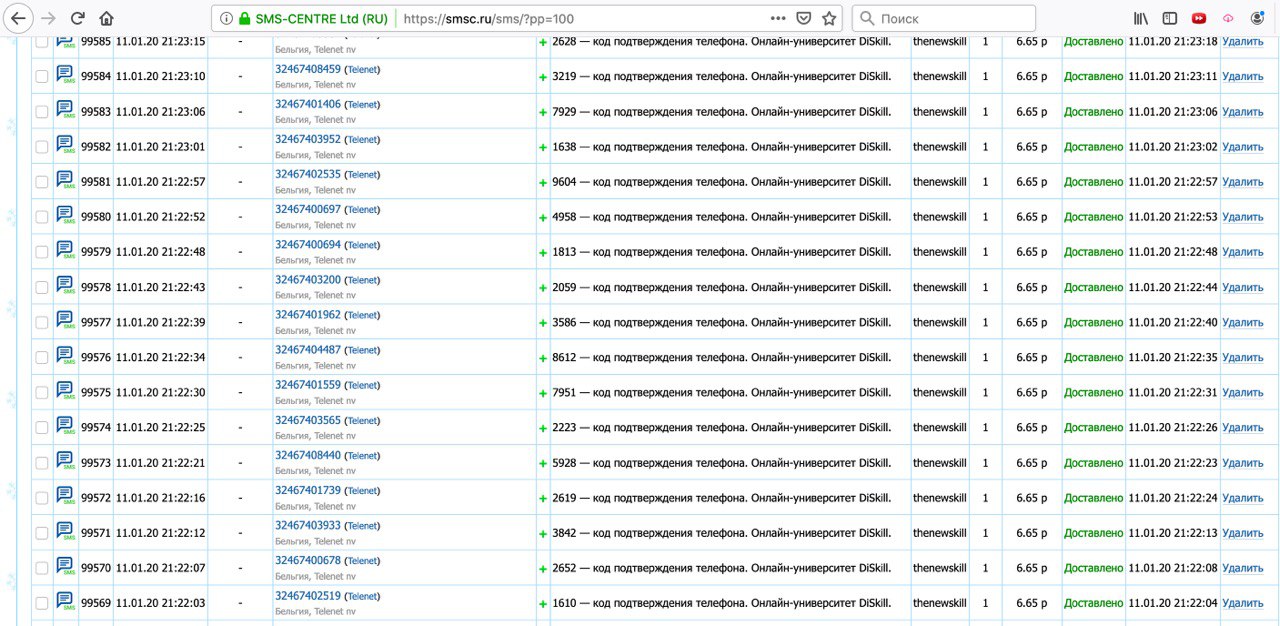This screenshot has width=1280, height=626.
Task: Click the SMS icon in row 99581
Action: coord(65,180)
